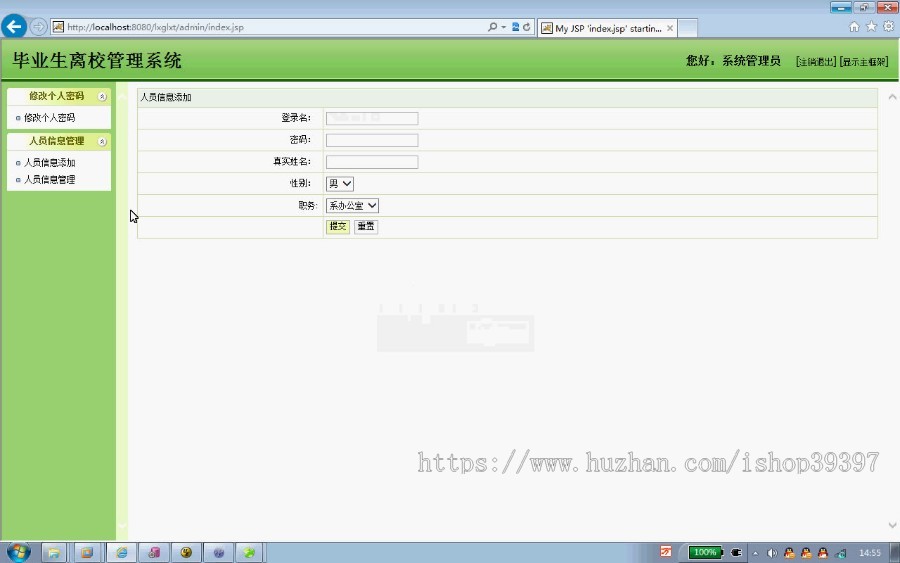Click the sidebar scroll up arrow
Viewport: 900px width, 563px height.
pyautogui.click(x=122, y=96)
